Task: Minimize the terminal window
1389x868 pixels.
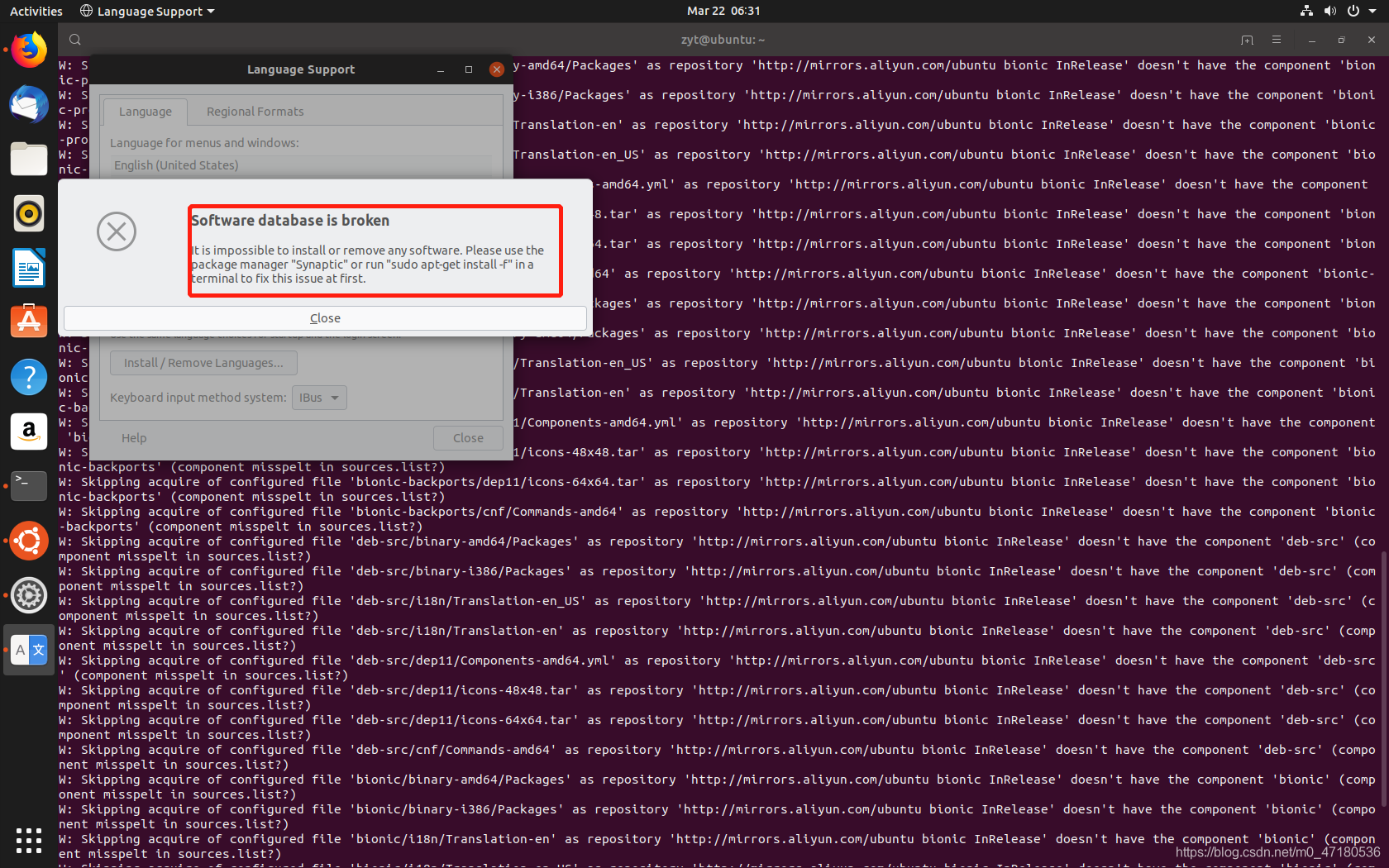Action: click(1312, 40)
